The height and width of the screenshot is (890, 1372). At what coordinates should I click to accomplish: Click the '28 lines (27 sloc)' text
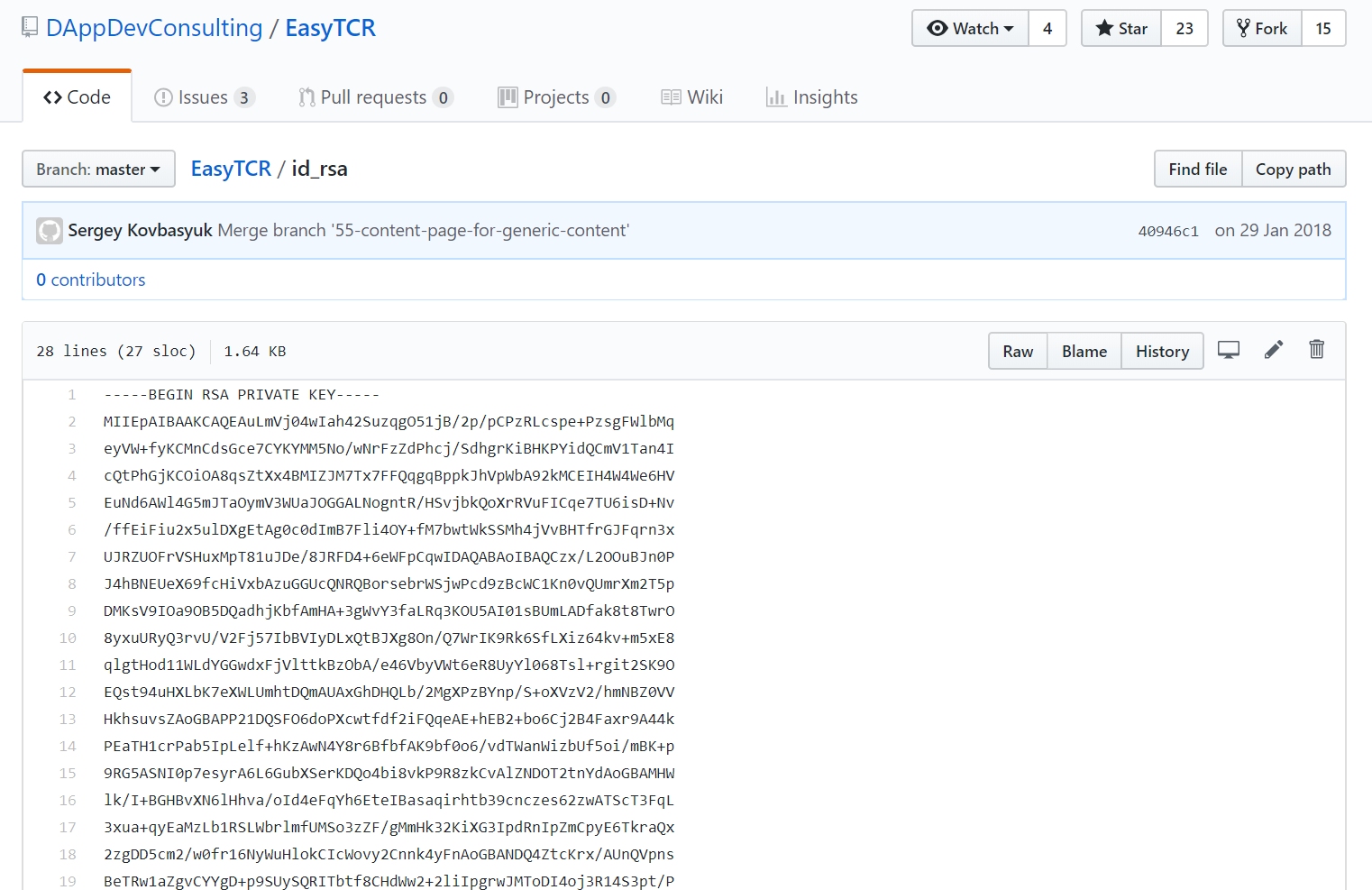pyautogui.click(x=116, y=351)
